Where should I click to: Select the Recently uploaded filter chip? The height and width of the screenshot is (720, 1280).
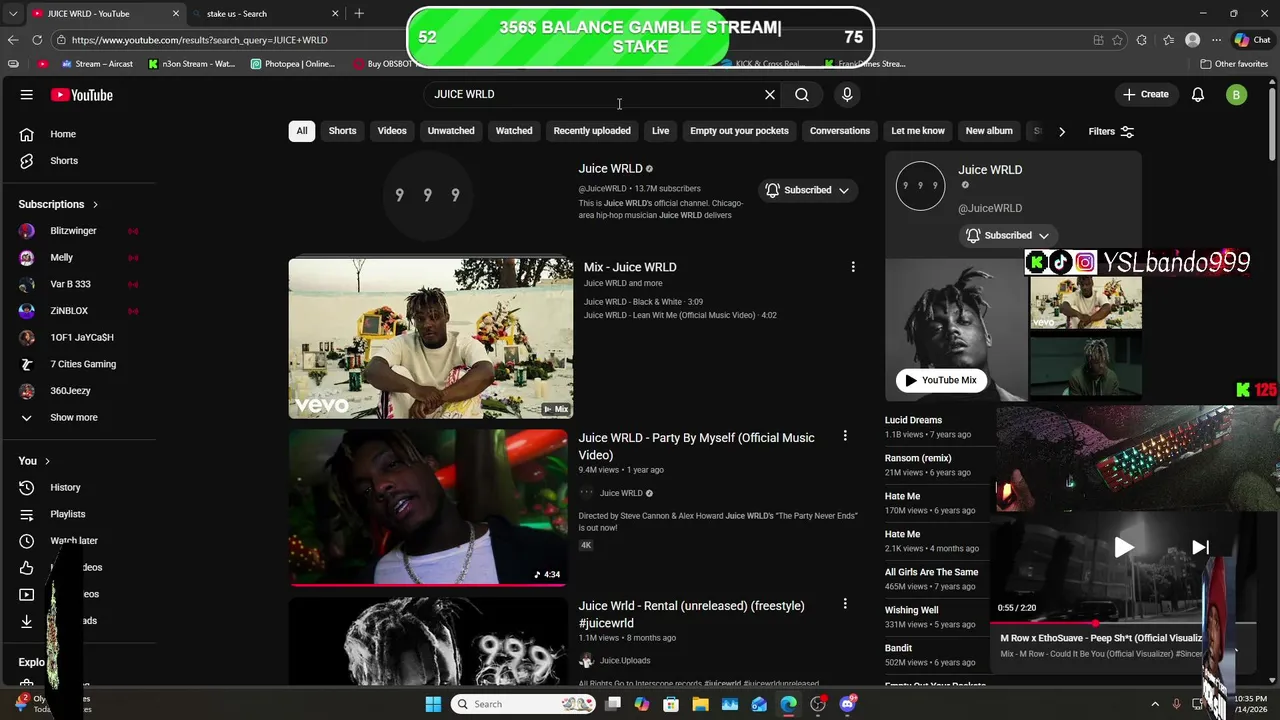point(592,131)
